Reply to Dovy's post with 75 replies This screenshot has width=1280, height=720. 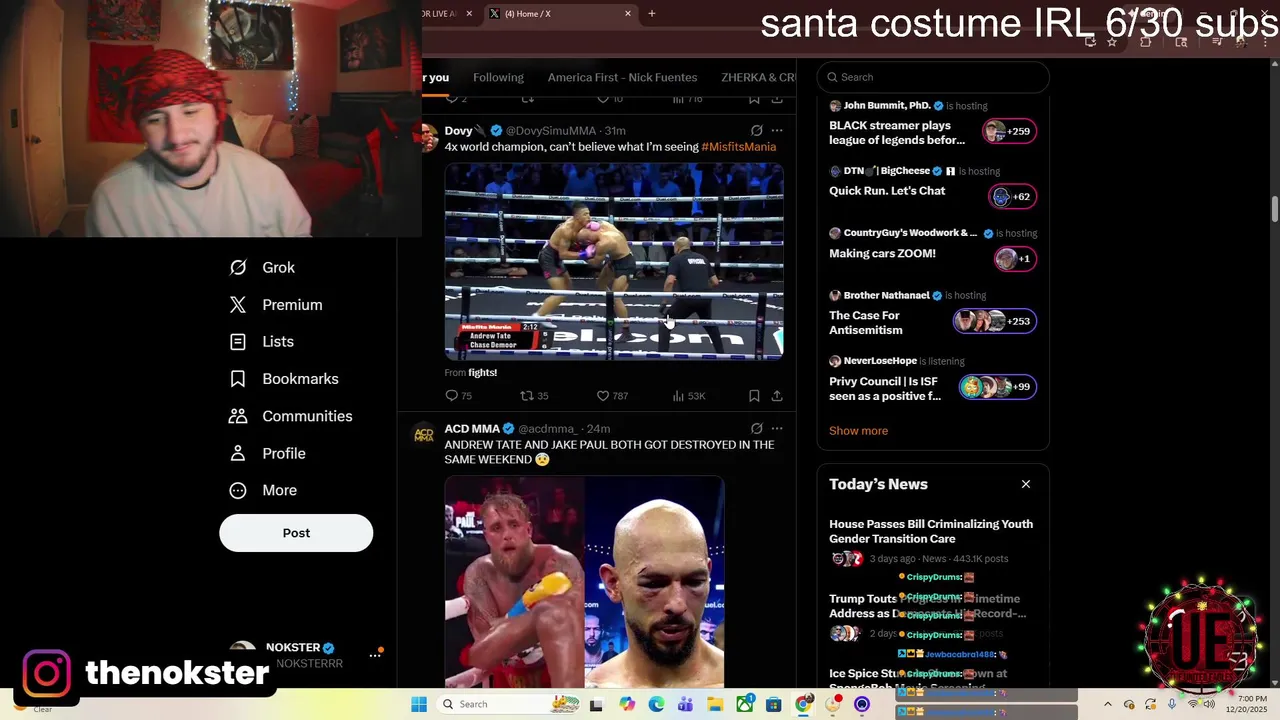[458, 396]
